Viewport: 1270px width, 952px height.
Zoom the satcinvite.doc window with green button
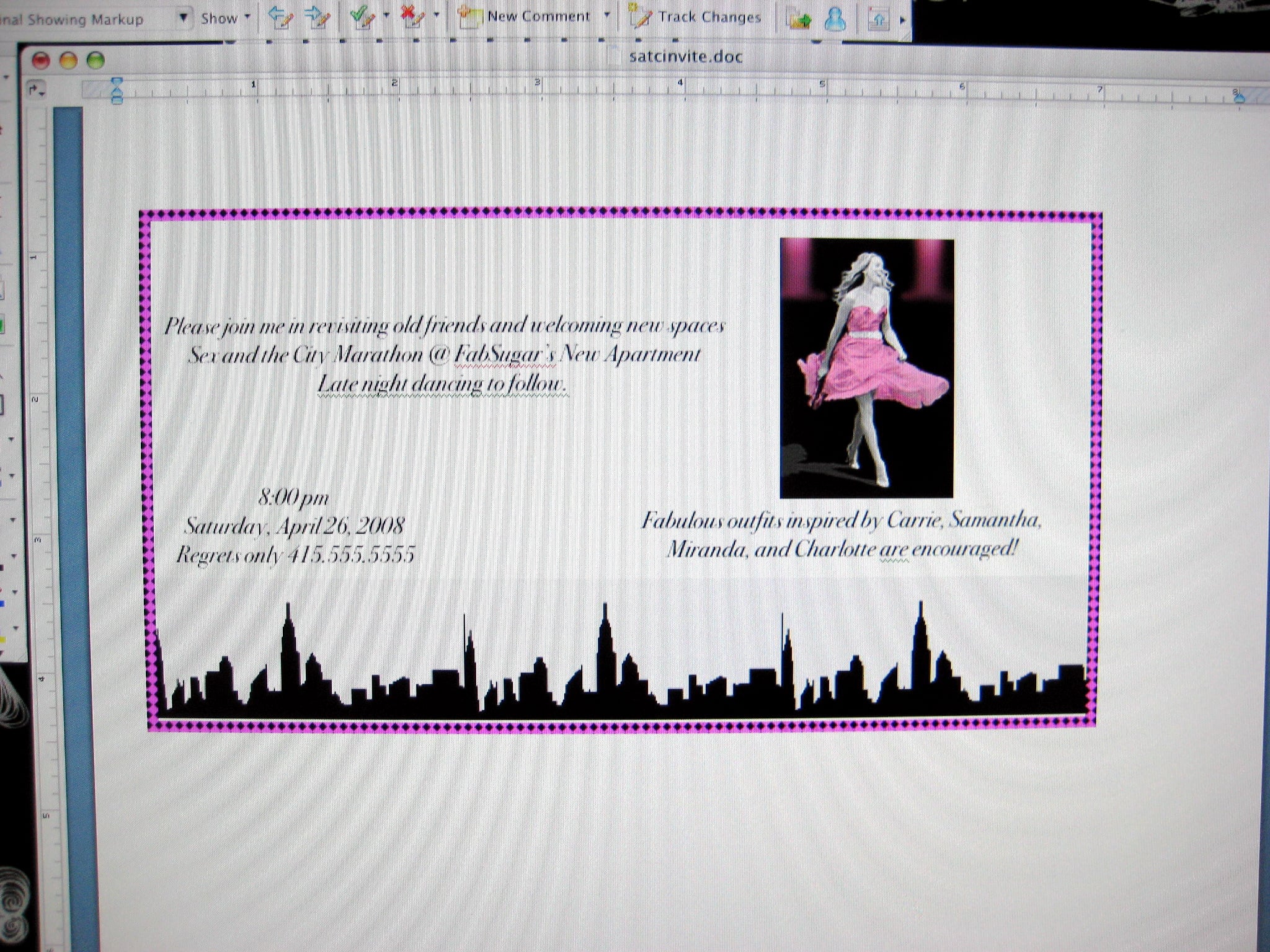[95, 60]
